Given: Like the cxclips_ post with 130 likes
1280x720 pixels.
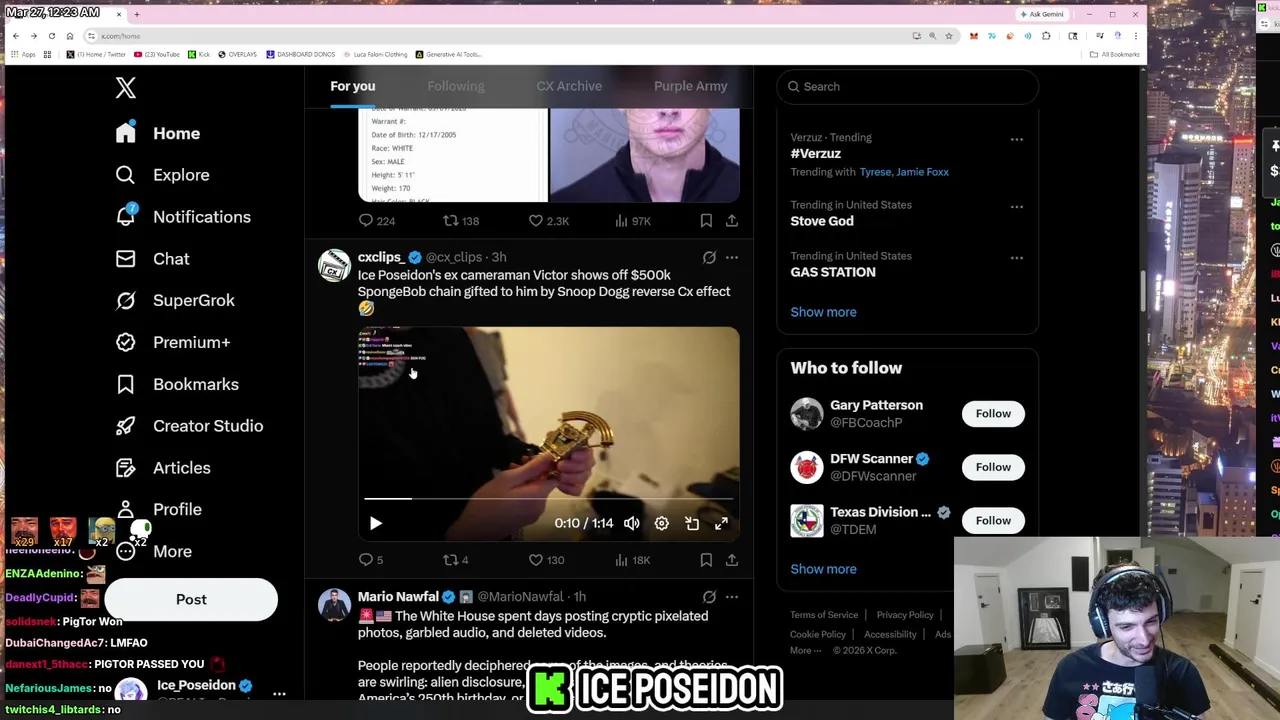Looking at the screenshot, I should [546, 560].
